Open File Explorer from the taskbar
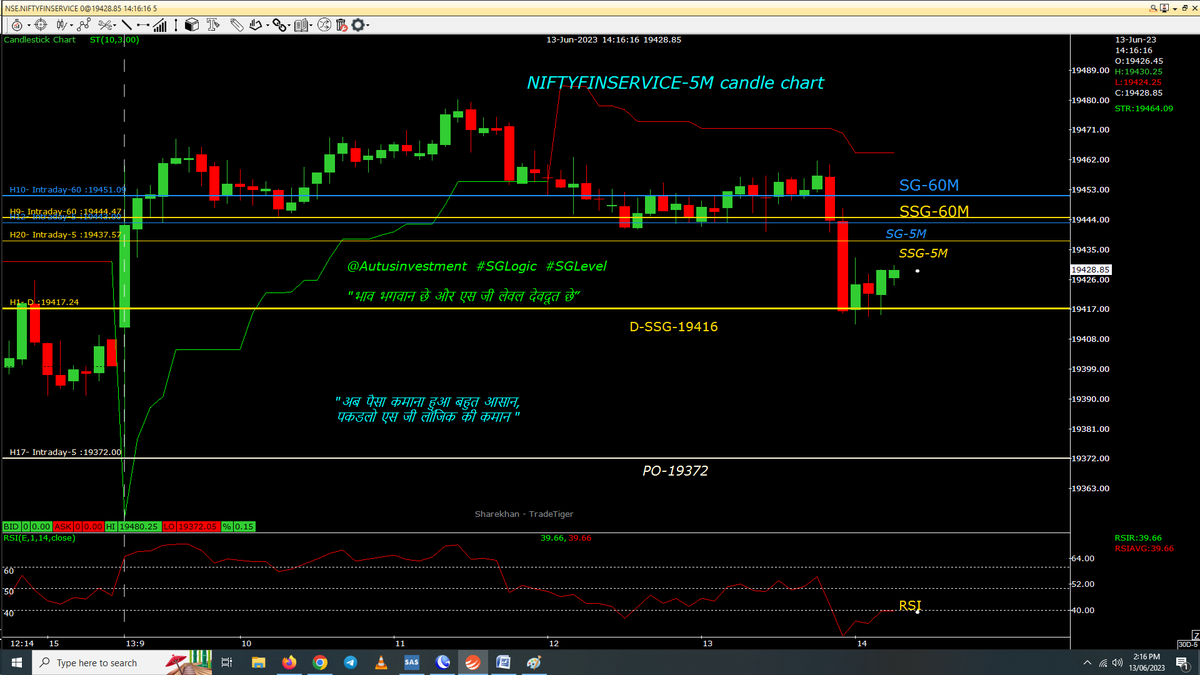The width and height of the screenshot is (1200, 675). pos(259,662)
